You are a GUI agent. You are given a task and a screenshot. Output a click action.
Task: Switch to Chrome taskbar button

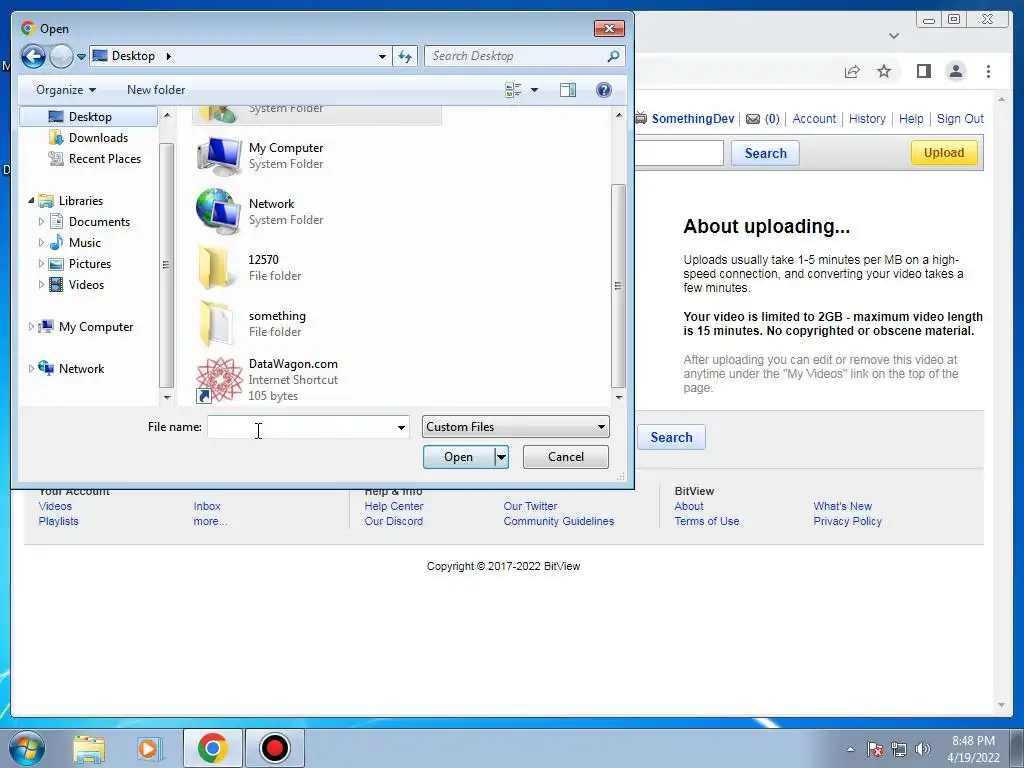click(x=212, y=748)
